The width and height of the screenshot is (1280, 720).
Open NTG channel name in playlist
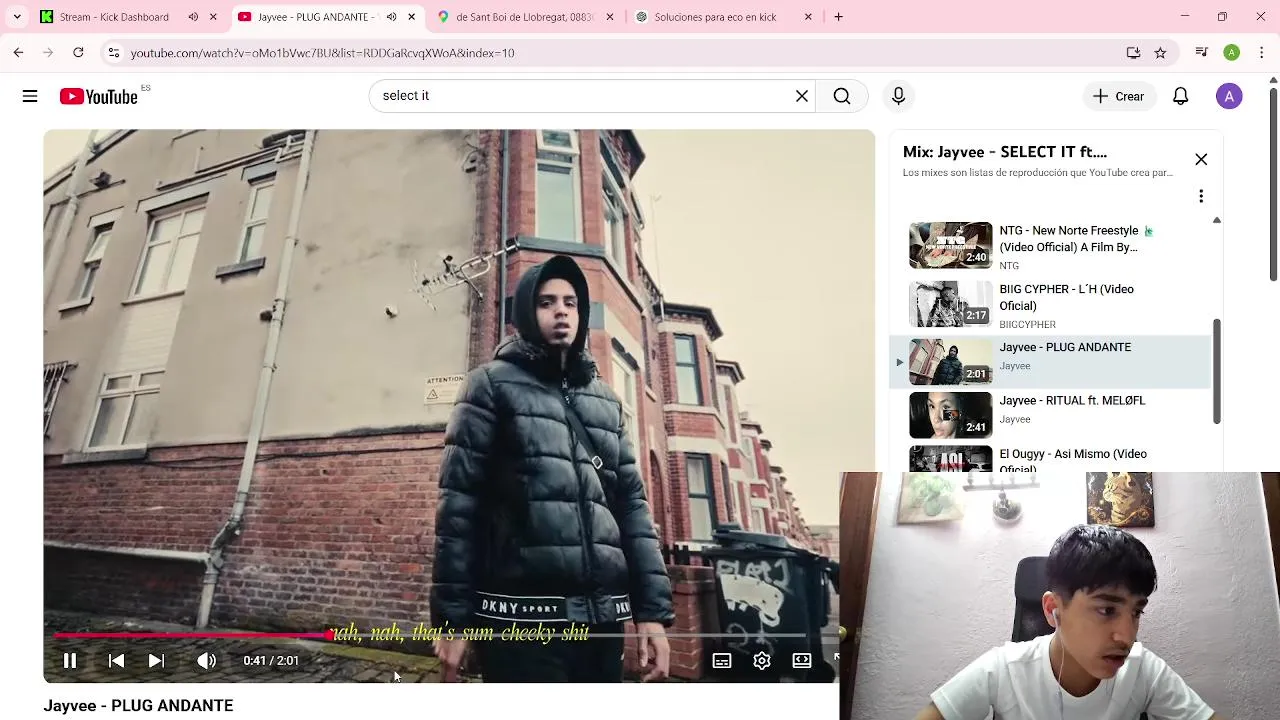point(1009,266)
